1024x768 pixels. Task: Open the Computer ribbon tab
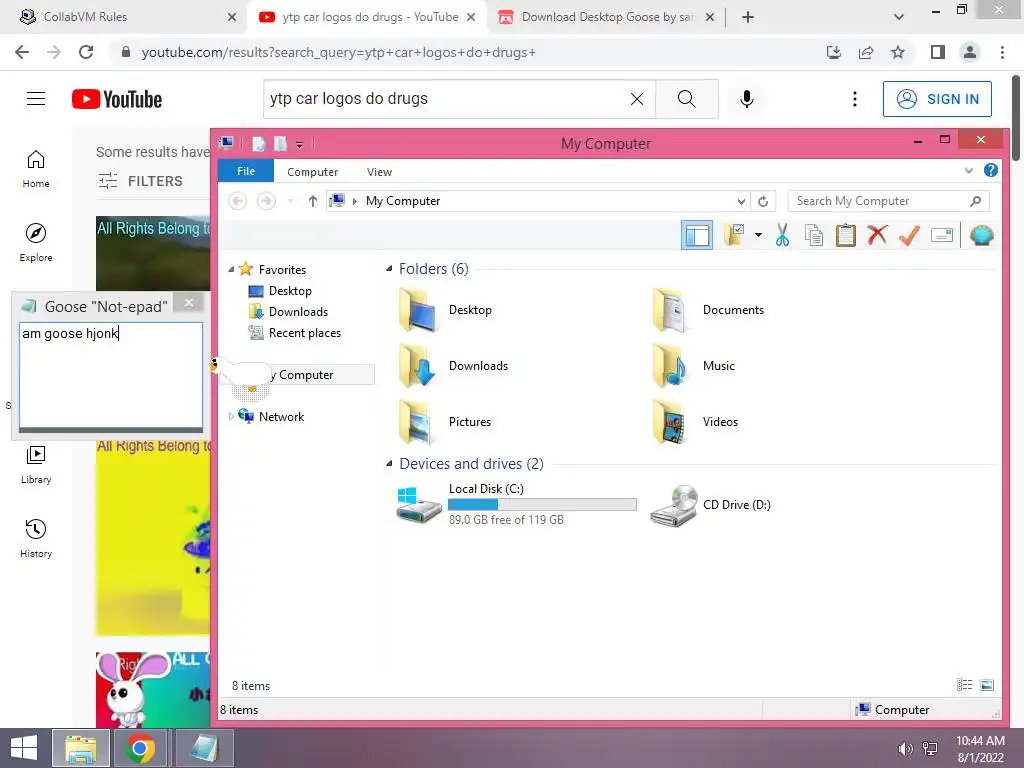312,172
